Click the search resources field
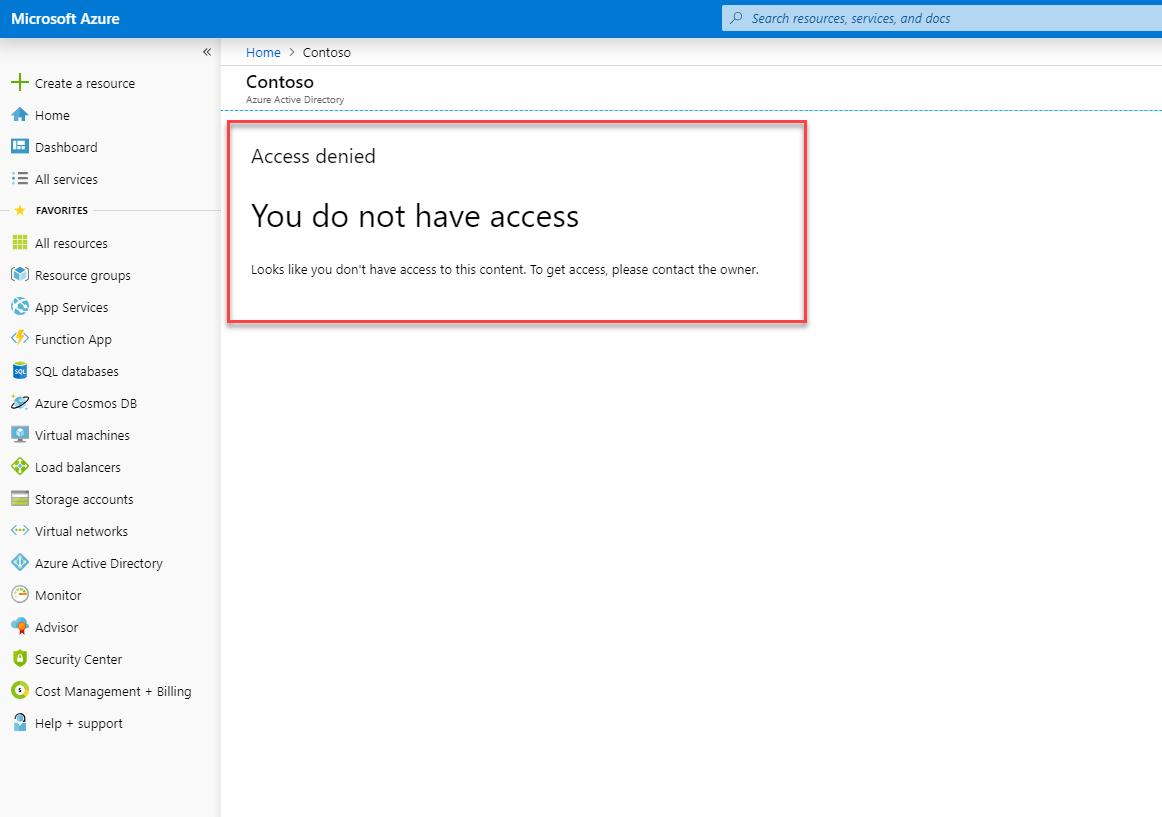 [x=940, y=18]
